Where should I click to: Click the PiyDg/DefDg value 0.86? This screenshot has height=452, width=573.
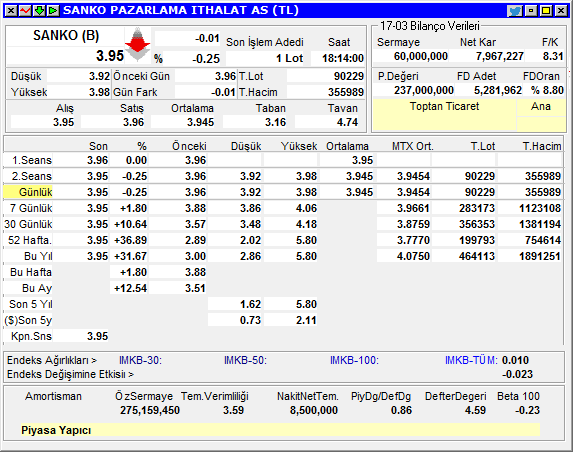pos(401,410)
